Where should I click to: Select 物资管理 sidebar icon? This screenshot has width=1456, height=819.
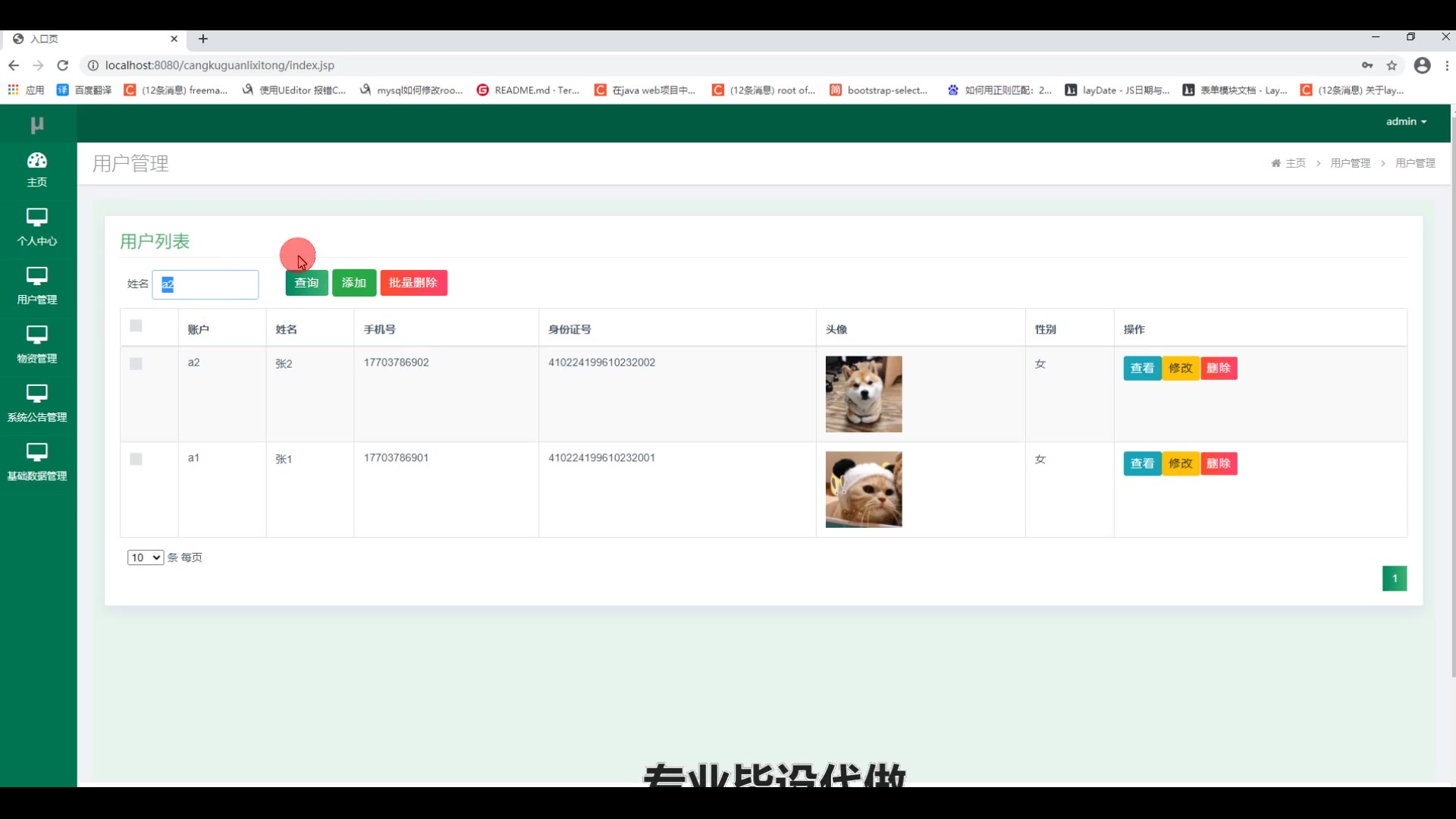pyautogui.click(x=36, y=335)
